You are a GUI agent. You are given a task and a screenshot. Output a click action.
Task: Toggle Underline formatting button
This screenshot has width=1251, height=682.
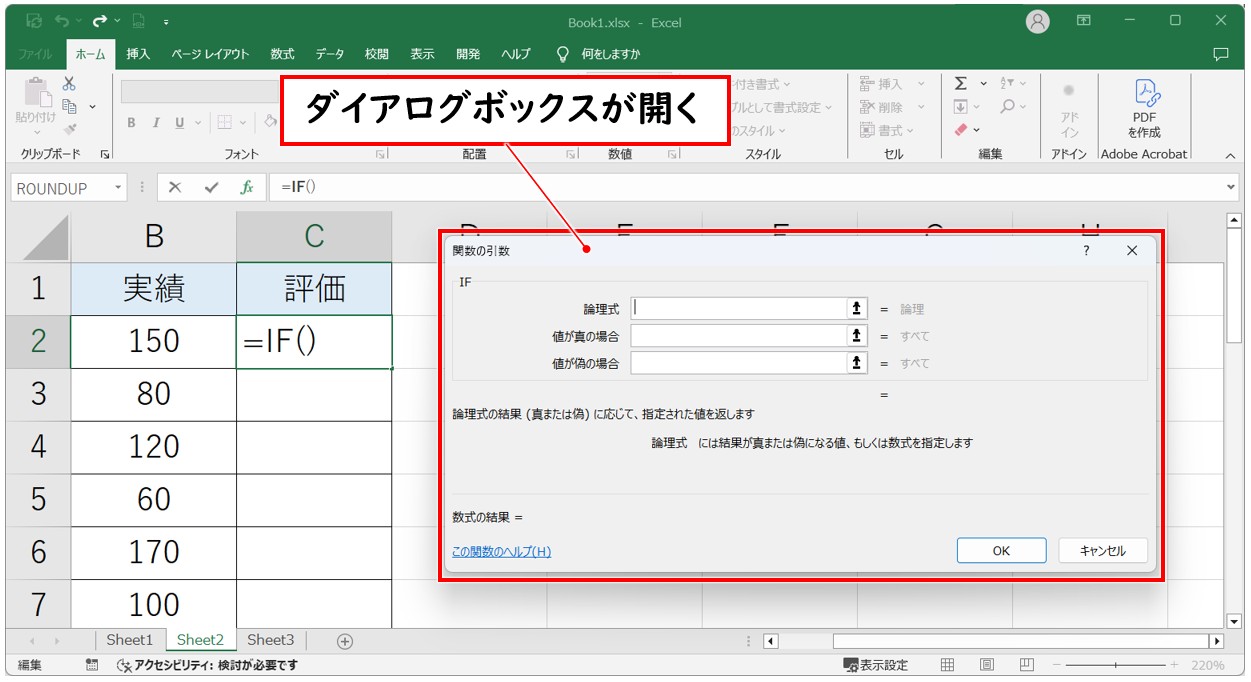coord(180,123)
